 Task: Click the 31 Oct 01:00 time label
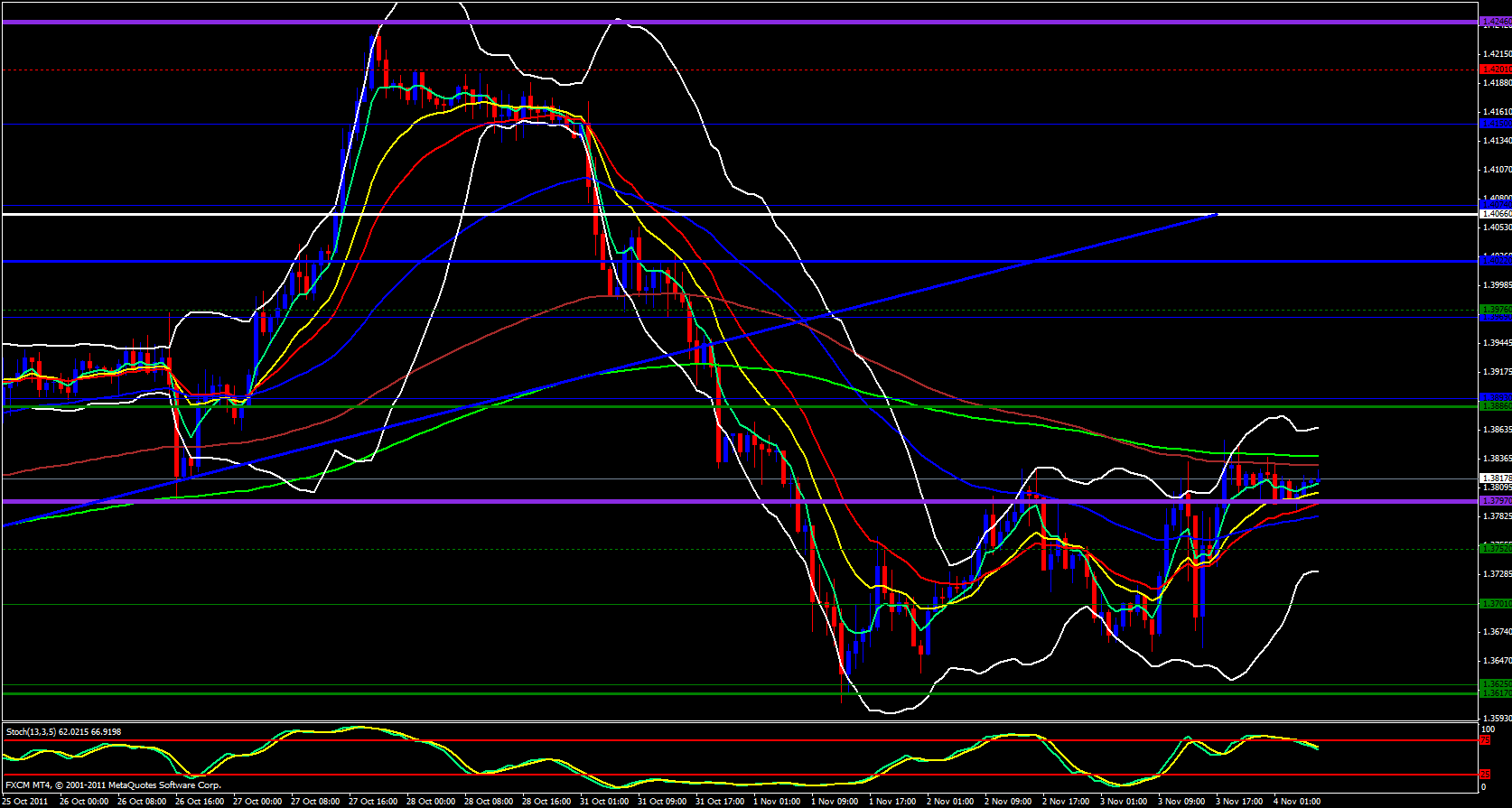(x=604, y=801)
